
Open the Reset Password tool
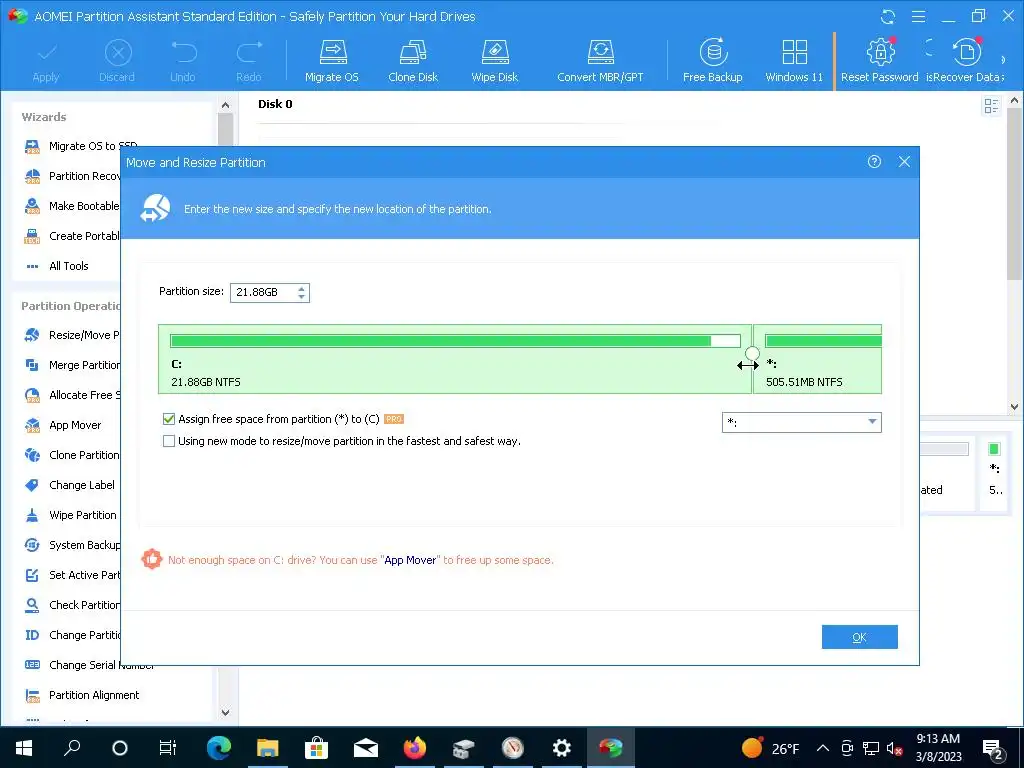880,61
